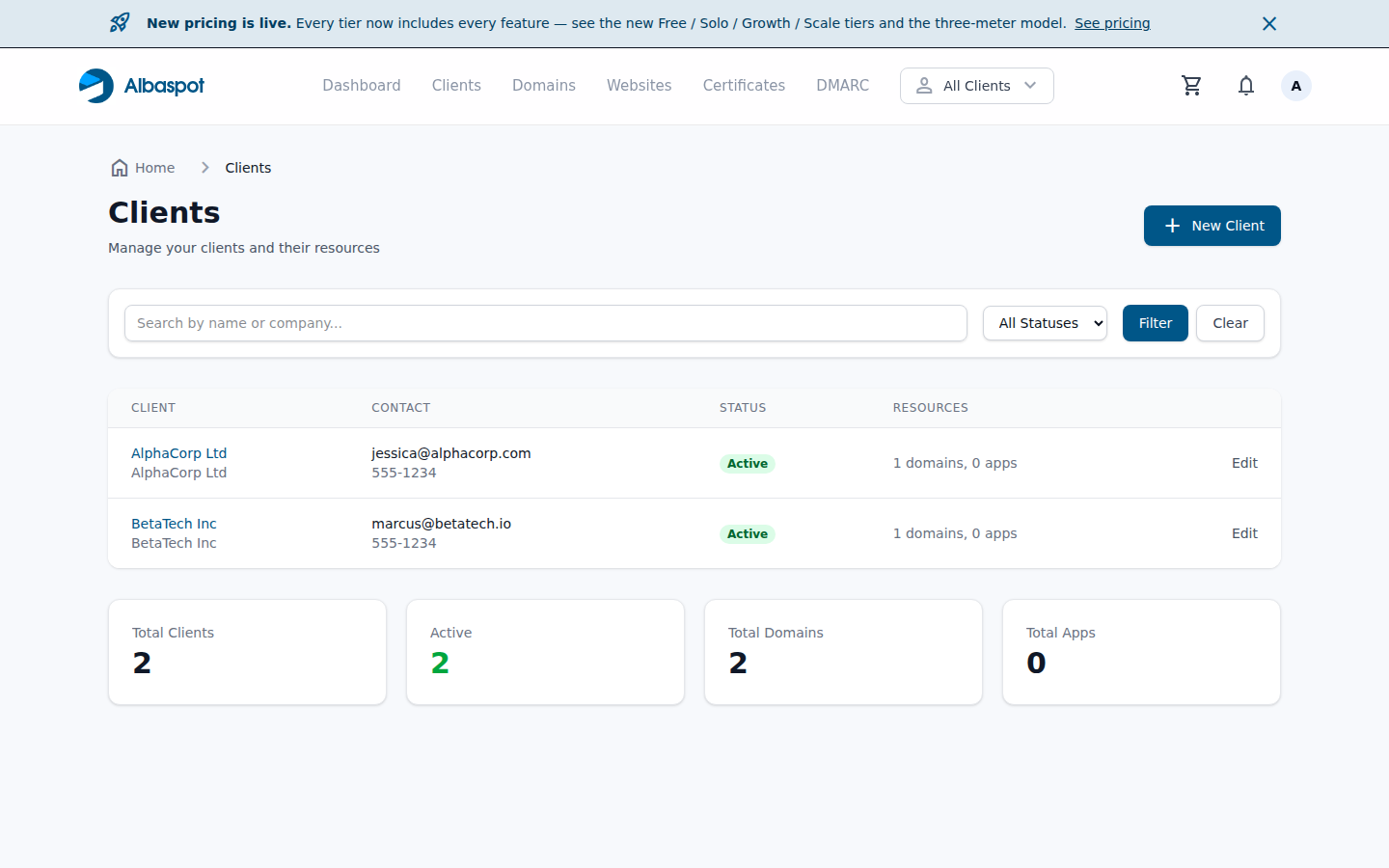
Task: Open the shopping cart icon
Action: tap(1191, 86)
